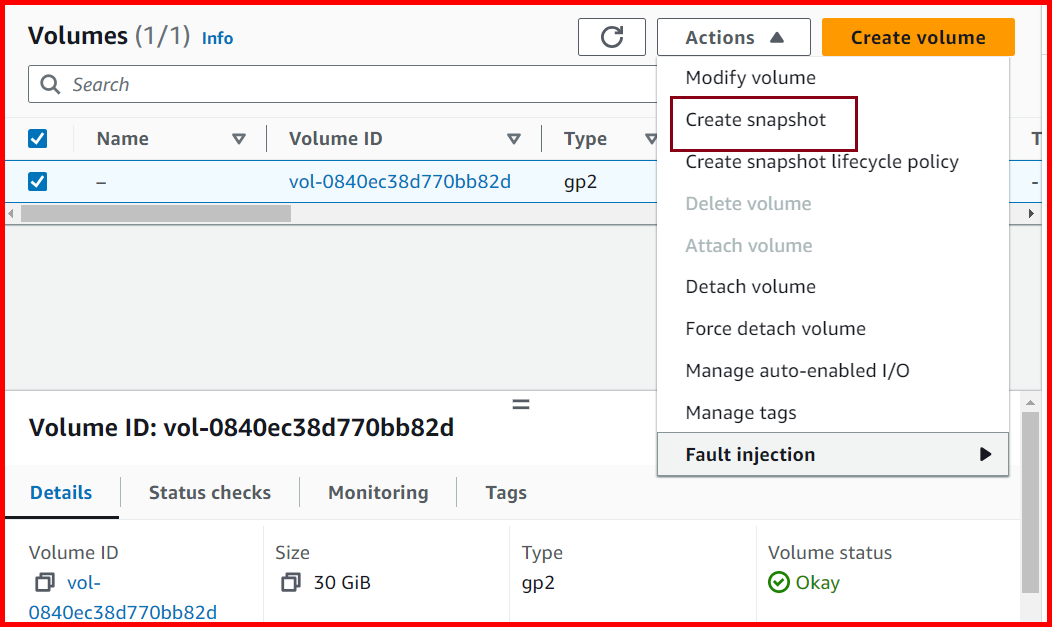Click the search magnifier icon
Image resolution: width=1052 pixels, height=627 pixels.
49,84
